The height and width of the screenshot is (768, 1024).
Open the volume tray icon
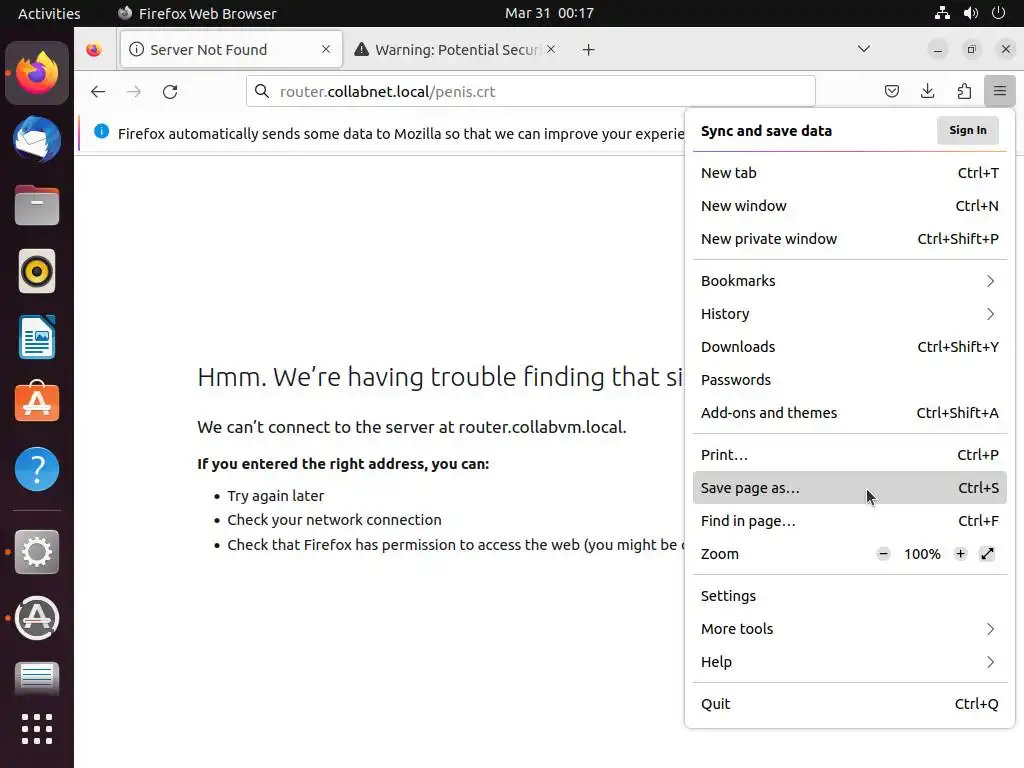970,13
